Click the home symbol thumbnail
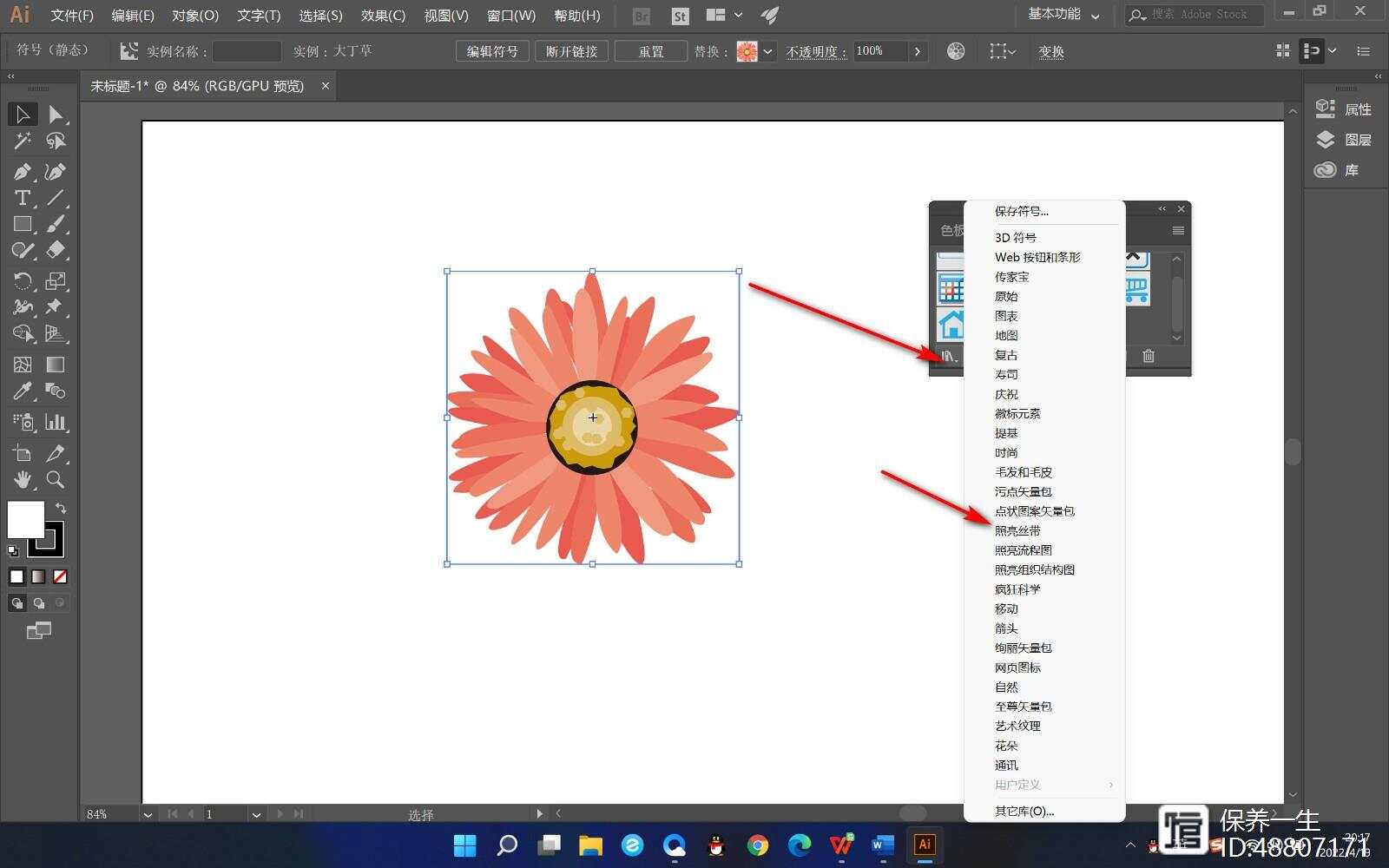Viewport: 1389px width, 868px height. point(951,324)
